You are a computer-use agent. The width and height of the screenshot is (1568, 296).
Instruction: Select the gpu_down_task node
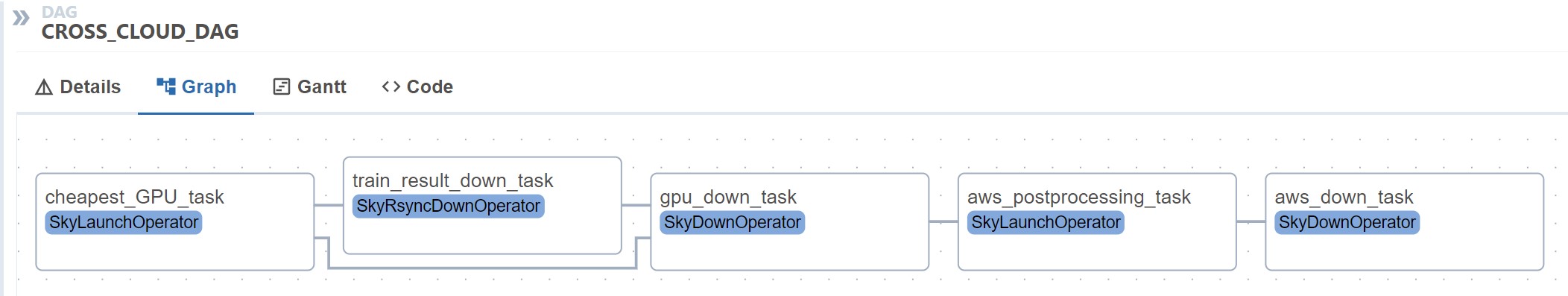[x=789, y=221]
